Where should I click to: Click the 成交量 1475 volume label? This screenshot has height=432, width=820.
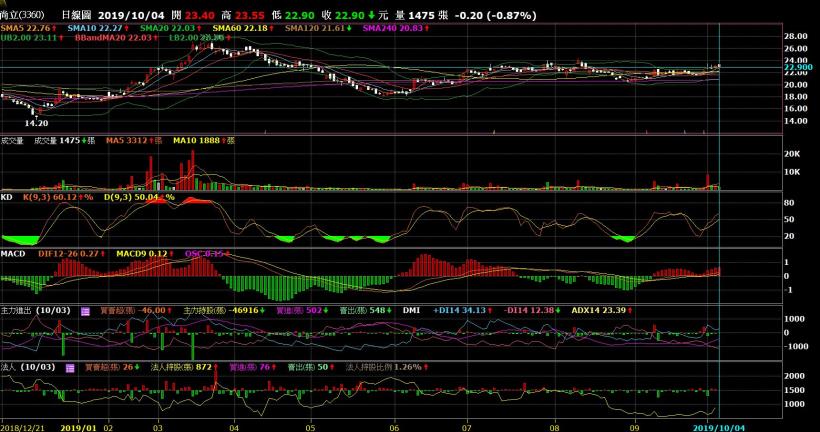pos(64,141)
